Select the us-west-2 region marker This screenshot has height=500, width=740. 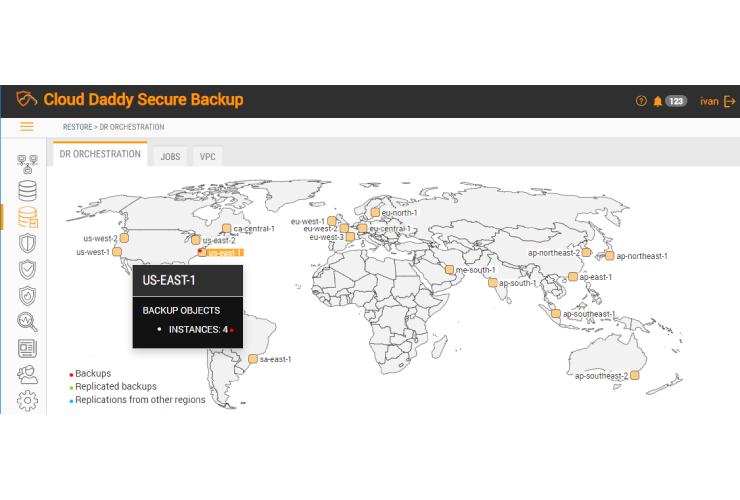(x=125, y=238)
